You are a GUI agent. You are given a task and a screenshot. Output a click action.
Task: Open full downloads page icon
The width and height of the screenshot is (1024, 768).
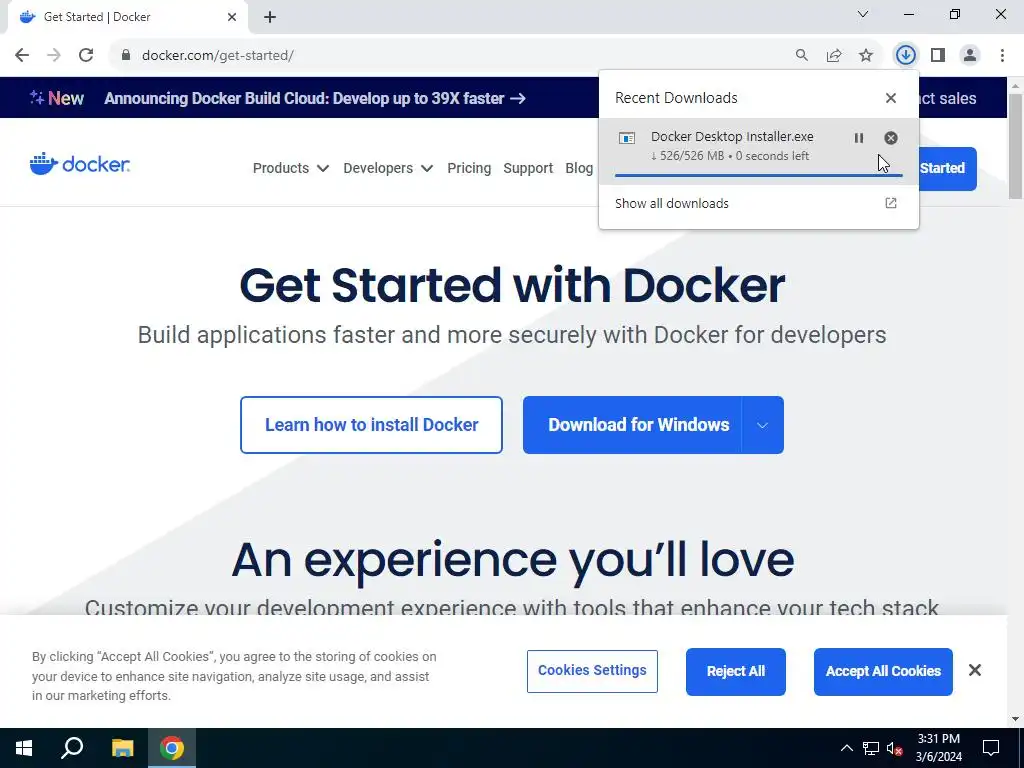click(890, 203)
